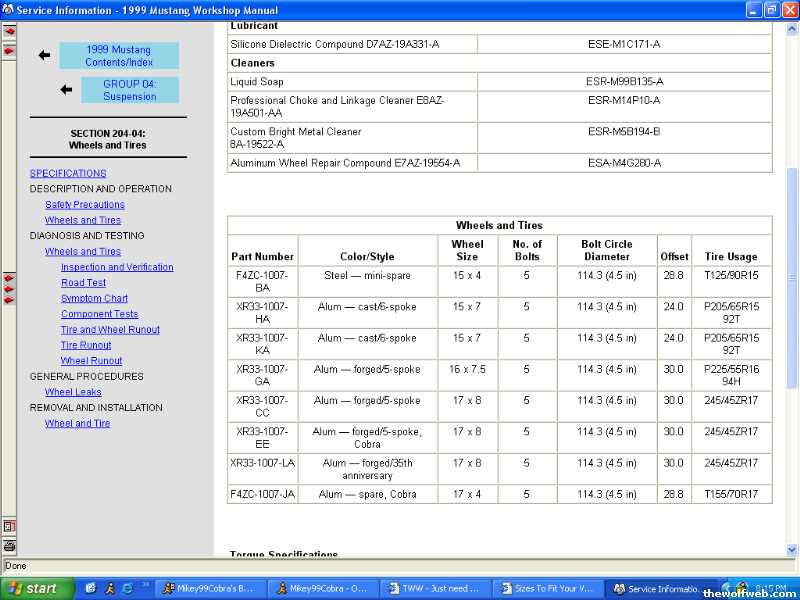Open the 1999 Mustang Contents/Index page

[119, 56]
